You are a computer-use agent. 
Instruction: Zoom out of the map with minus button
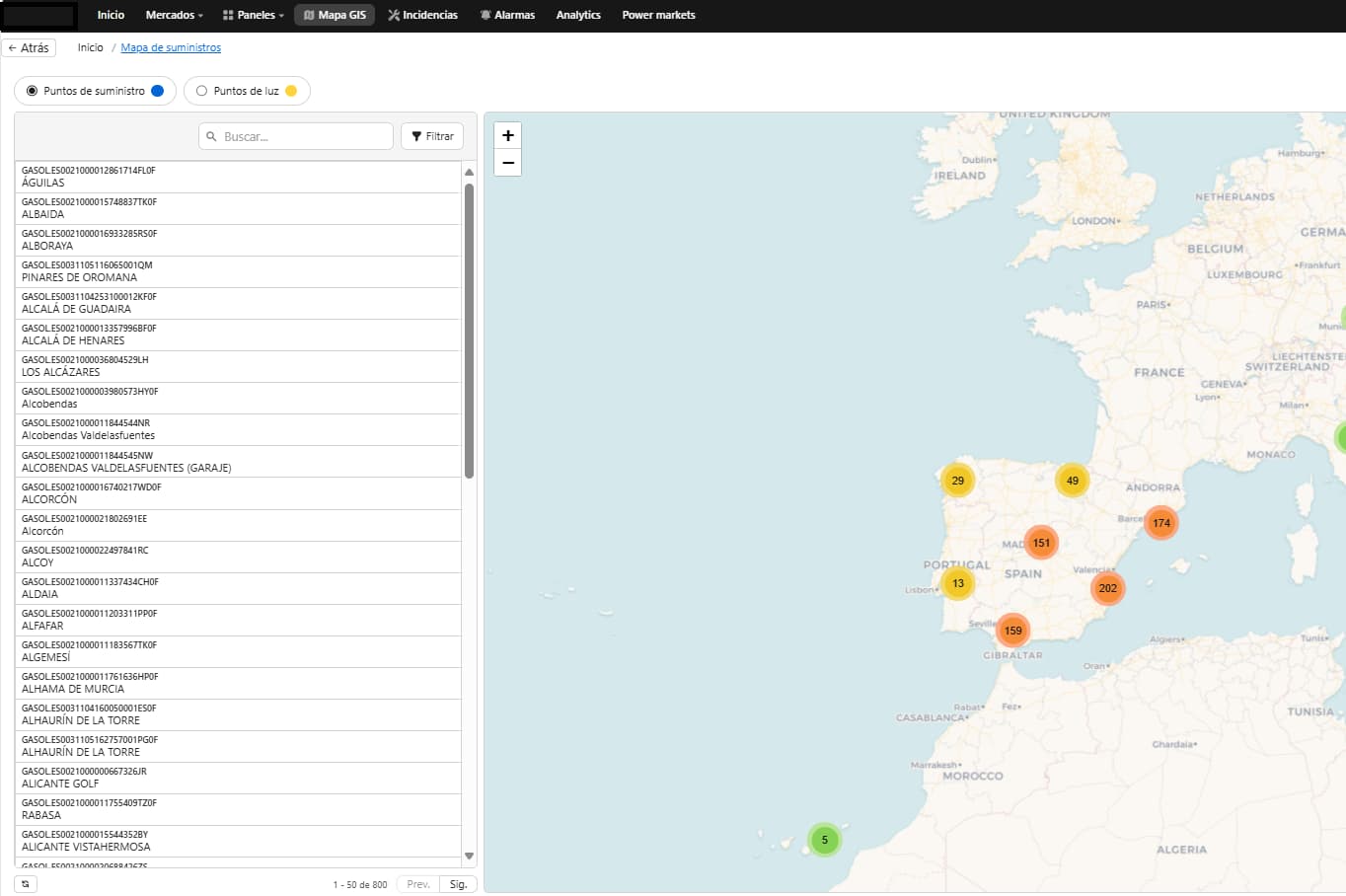(x=507, y=163)
